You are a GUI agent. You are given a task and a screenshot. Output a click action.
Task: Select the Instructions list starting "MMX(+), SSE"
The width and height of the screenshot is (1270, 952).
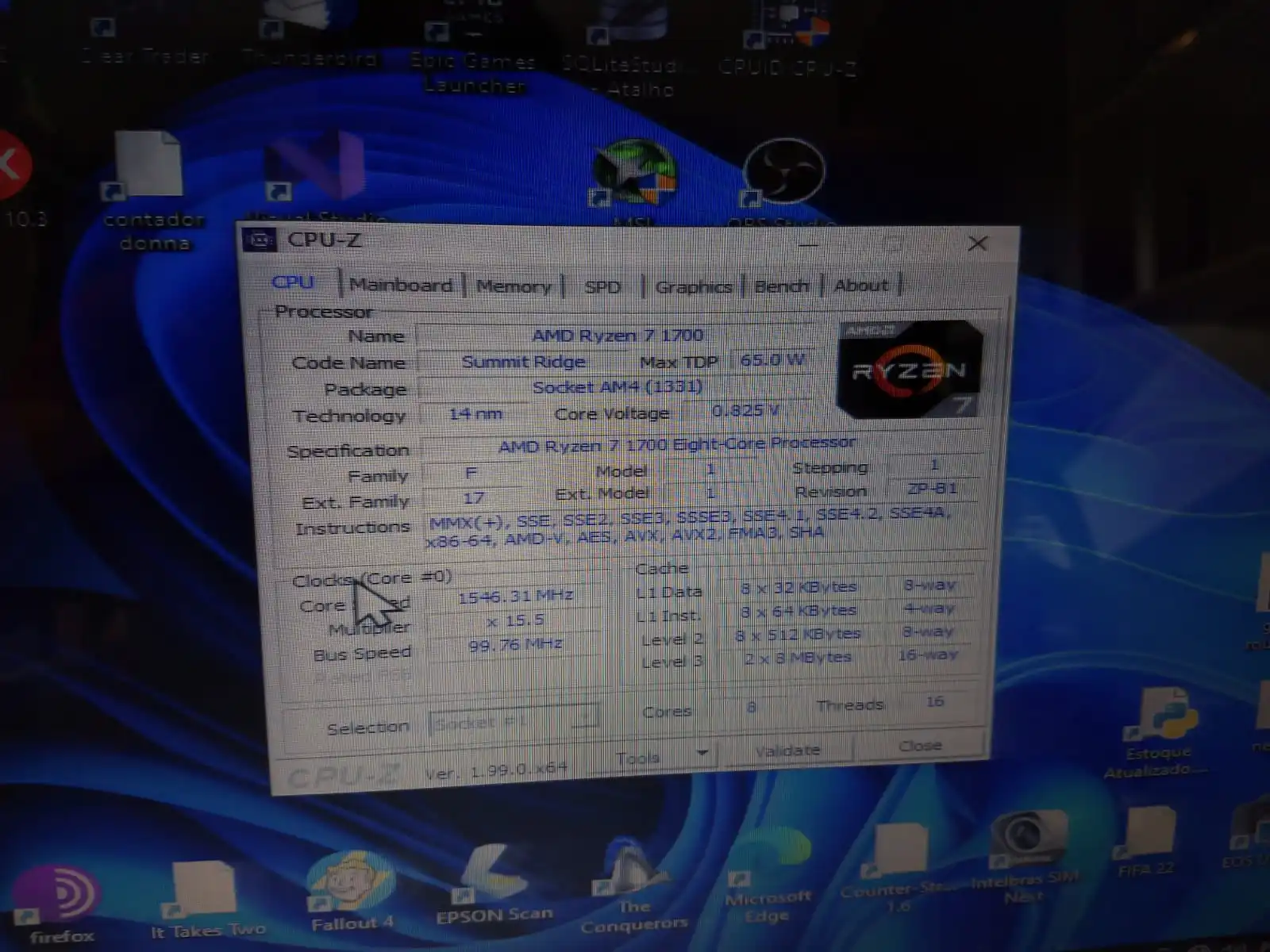click(x=687, y=525)
